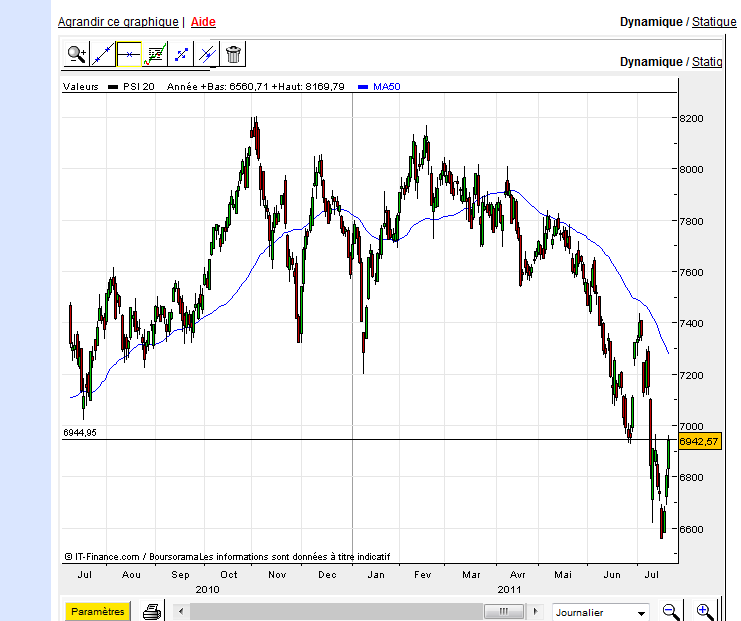Click the zoom out magnifier
The height and width of the screenshot is (621, 741).
[671, 612]
